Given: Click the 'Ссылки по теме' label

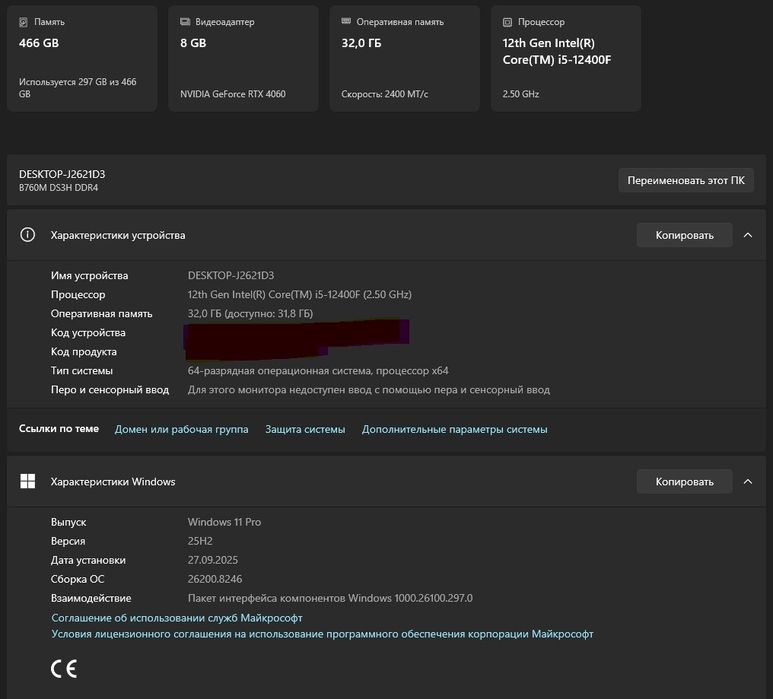Looking at the screenshot, I should tap(59, 428).
